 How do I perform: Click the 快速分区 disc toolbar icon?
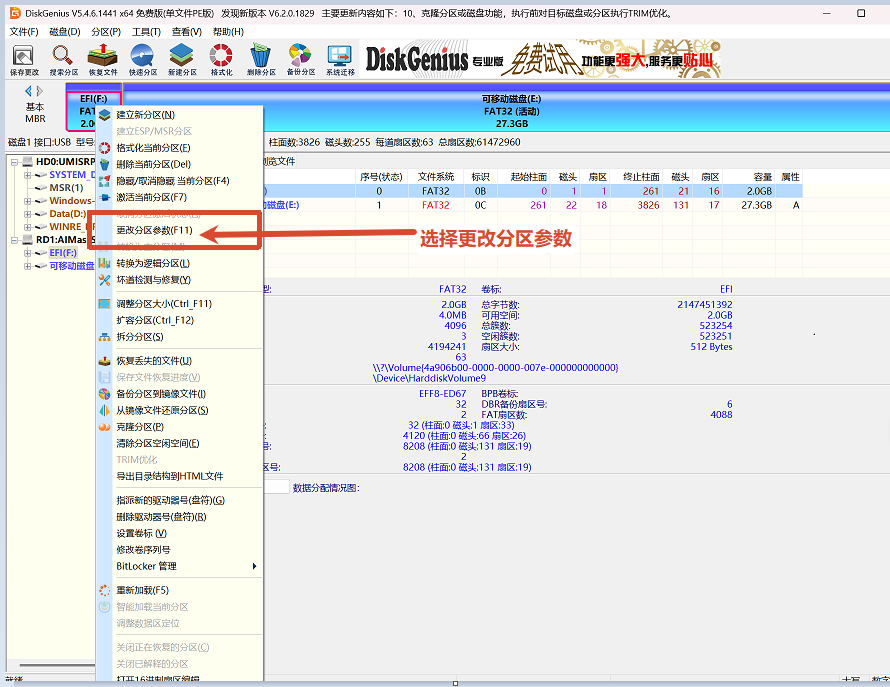coord(142,60)
